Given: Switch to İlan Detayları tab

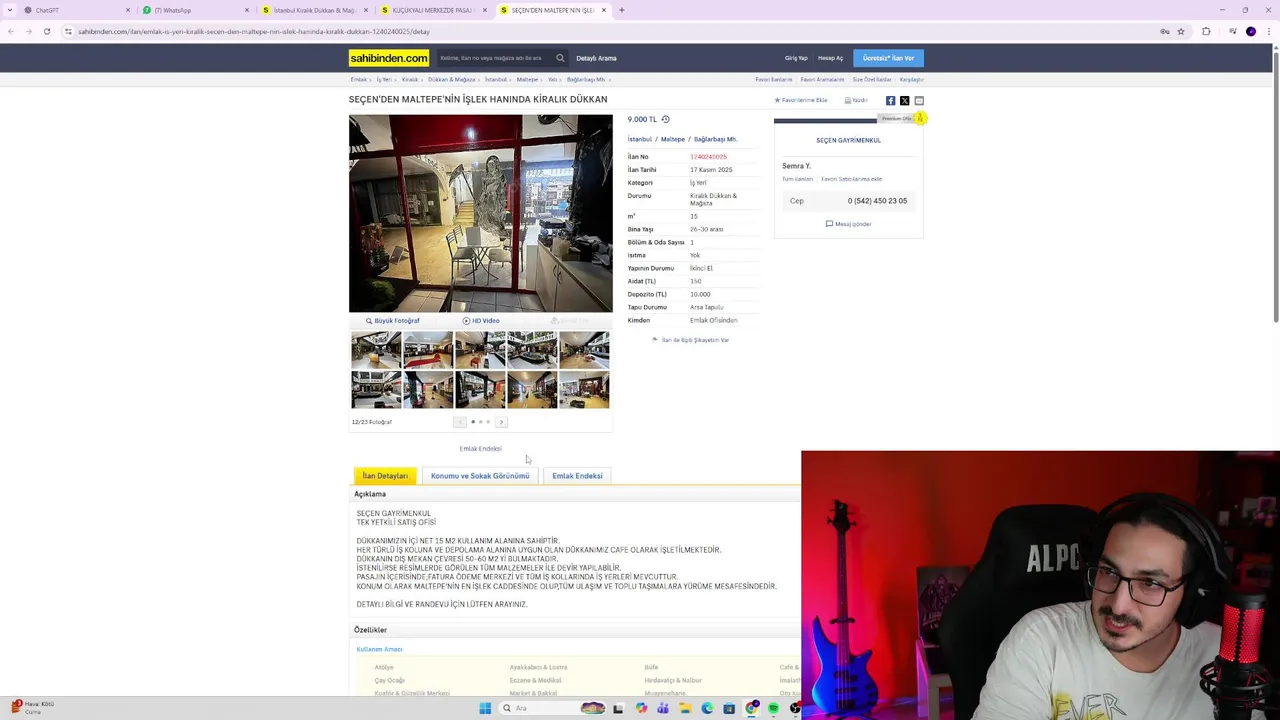Looking at the screenshot, I should [x=385, y=476].
